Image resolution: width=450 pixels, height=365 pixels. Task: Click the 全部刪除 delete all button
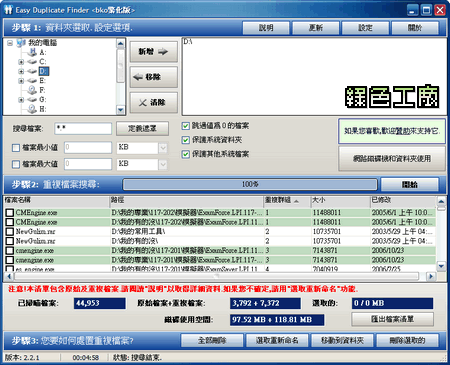pos(212,341)
